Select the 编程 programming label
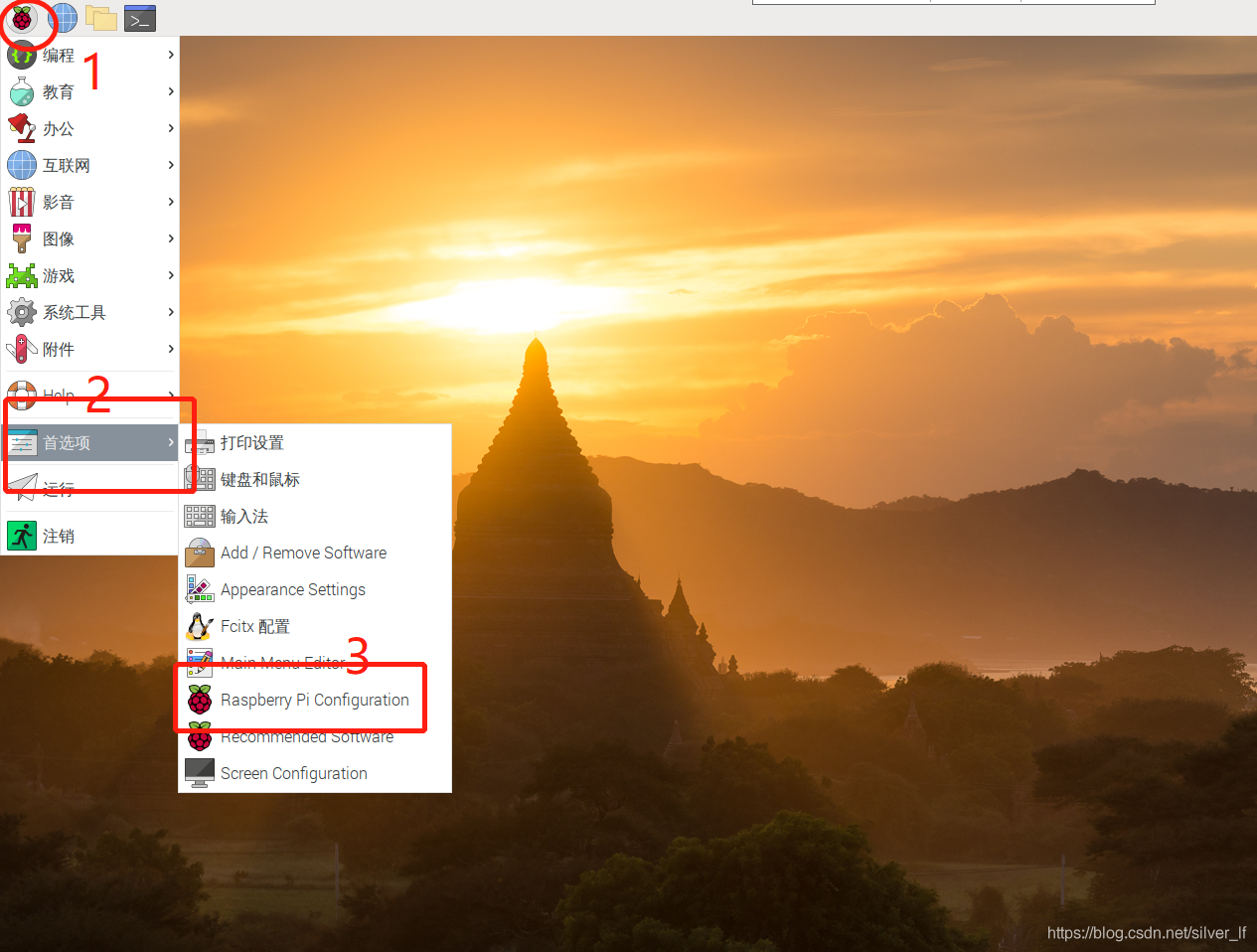This screenshot has width=1257, height=952. click(x=59, y=55)
